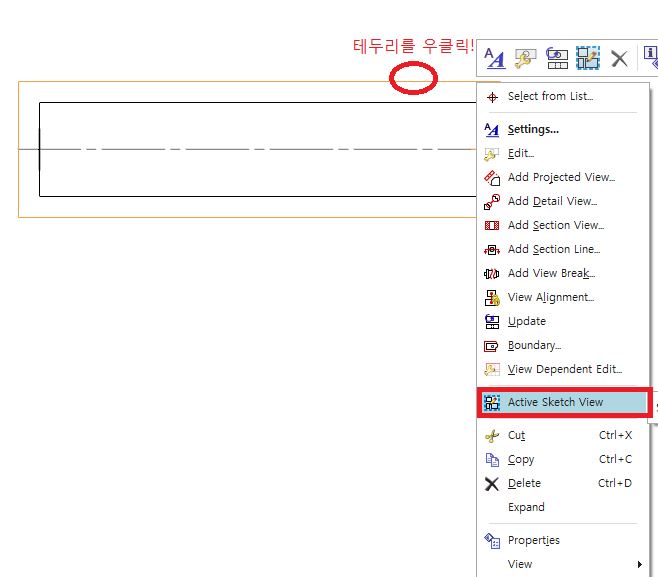
Task: Click the orange drawing view border
Action: 250,82
